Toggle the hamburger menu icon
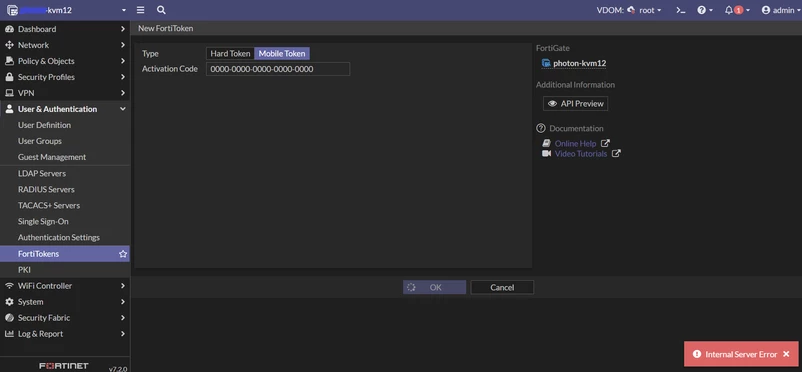Screen dimensions: 802x372 (x=141, y=10)
